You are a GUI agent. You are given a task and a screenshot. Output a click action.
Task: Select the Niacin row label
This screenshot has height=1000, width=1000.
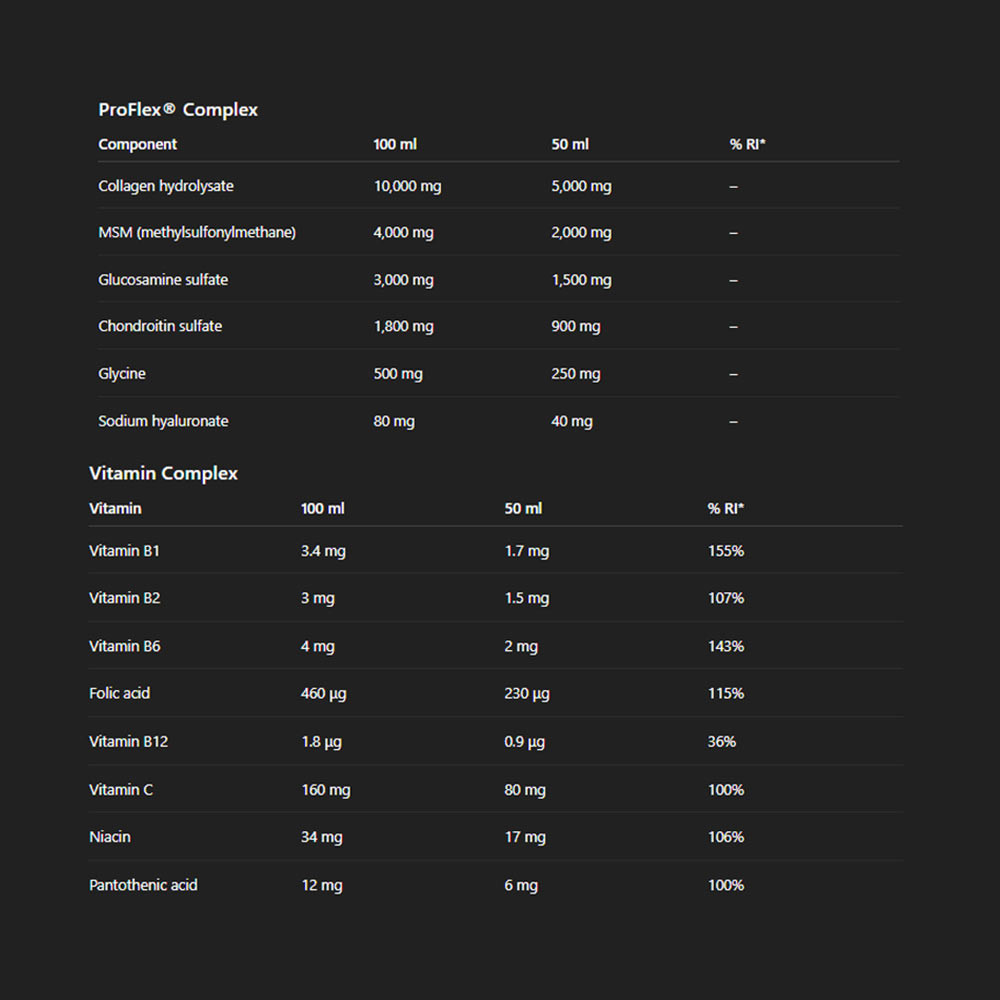coord(110,837)
